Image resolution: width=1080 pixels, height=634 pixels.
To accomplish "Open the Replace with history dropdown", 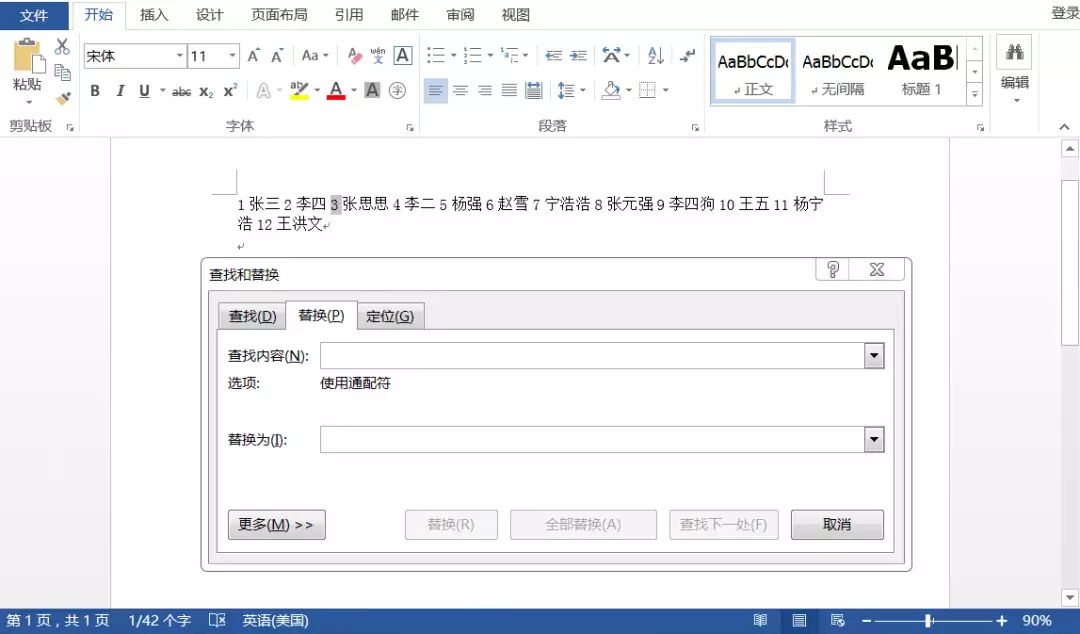I will [x=874, y=440].
